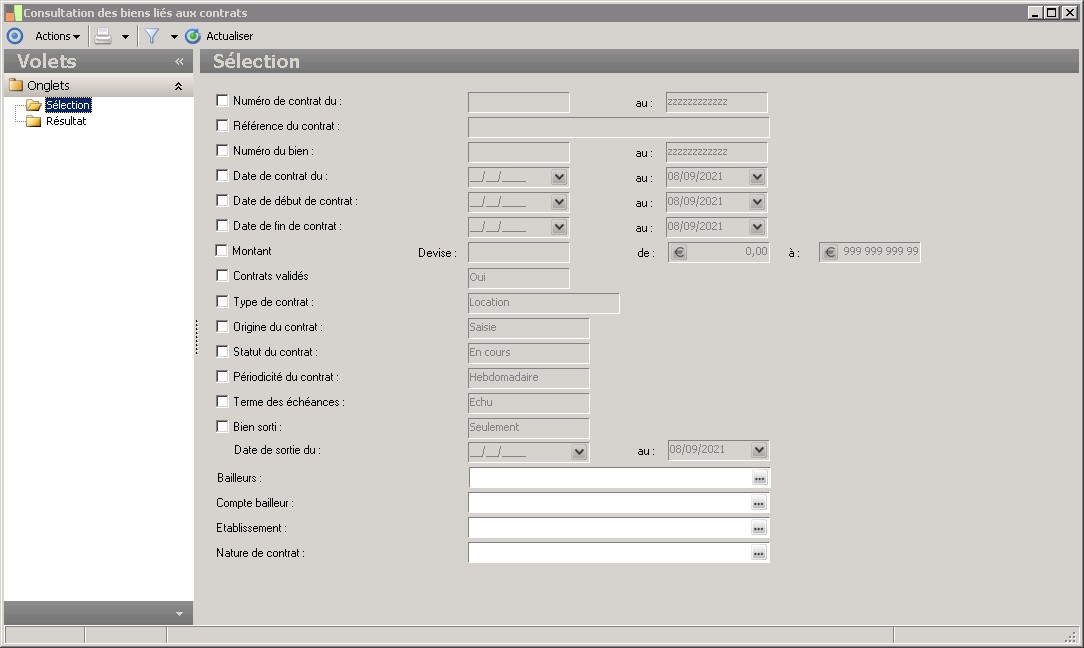
Task: Click the Actualiser button label
Action: pyautogui.click(x=229, y=36)
